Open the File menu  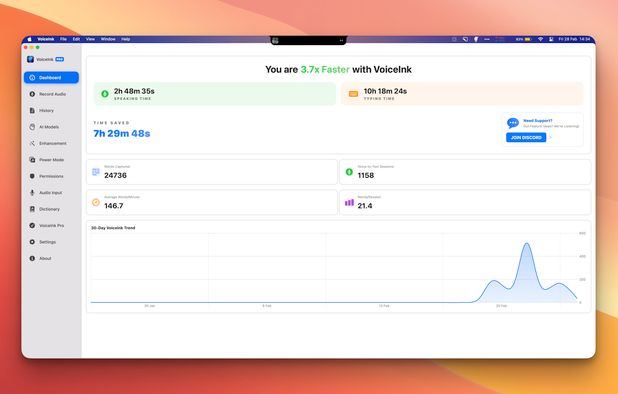coord(63,39)
